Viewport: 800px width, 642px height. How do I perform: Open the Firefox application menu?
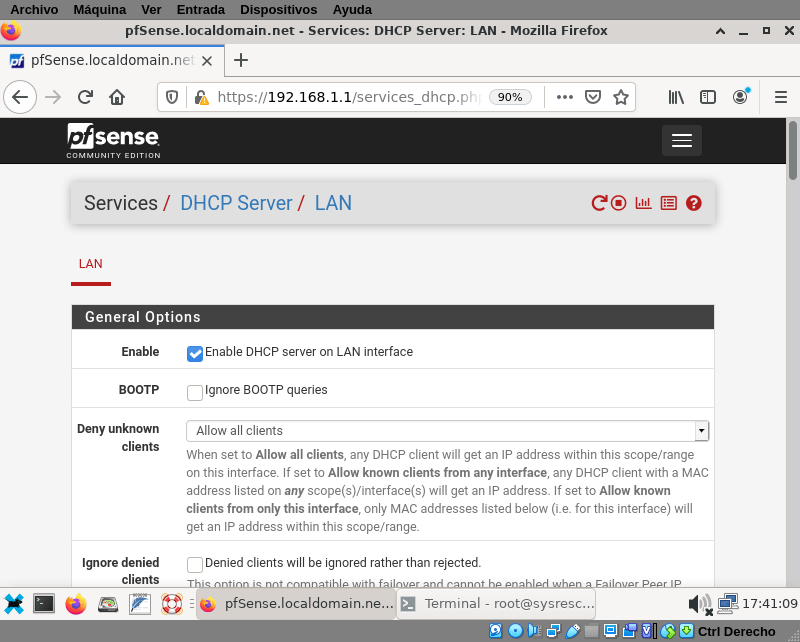(x=781, y=97)
